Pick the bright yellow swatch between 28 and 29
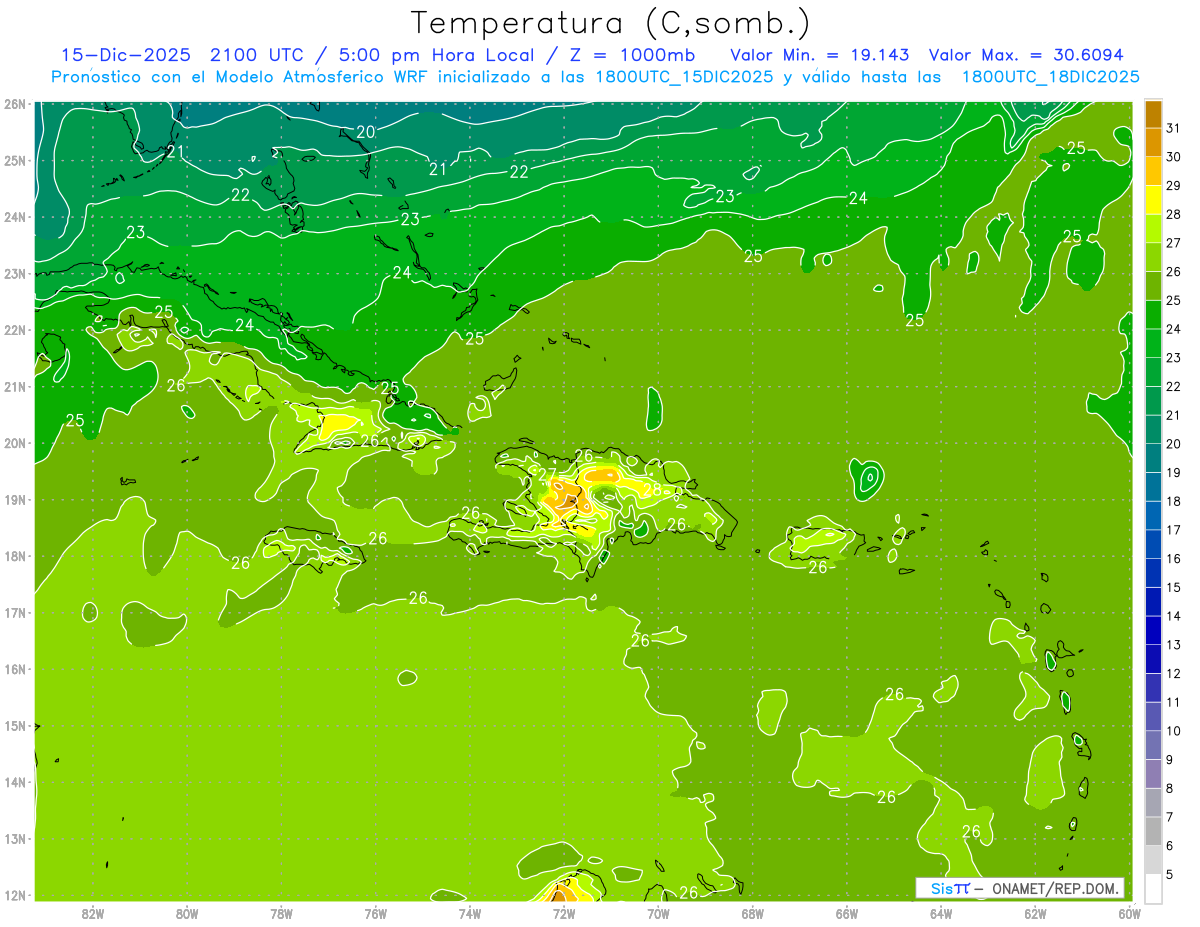The image size is (1200, 927). pyautogui.click(x=1153, y=199)
